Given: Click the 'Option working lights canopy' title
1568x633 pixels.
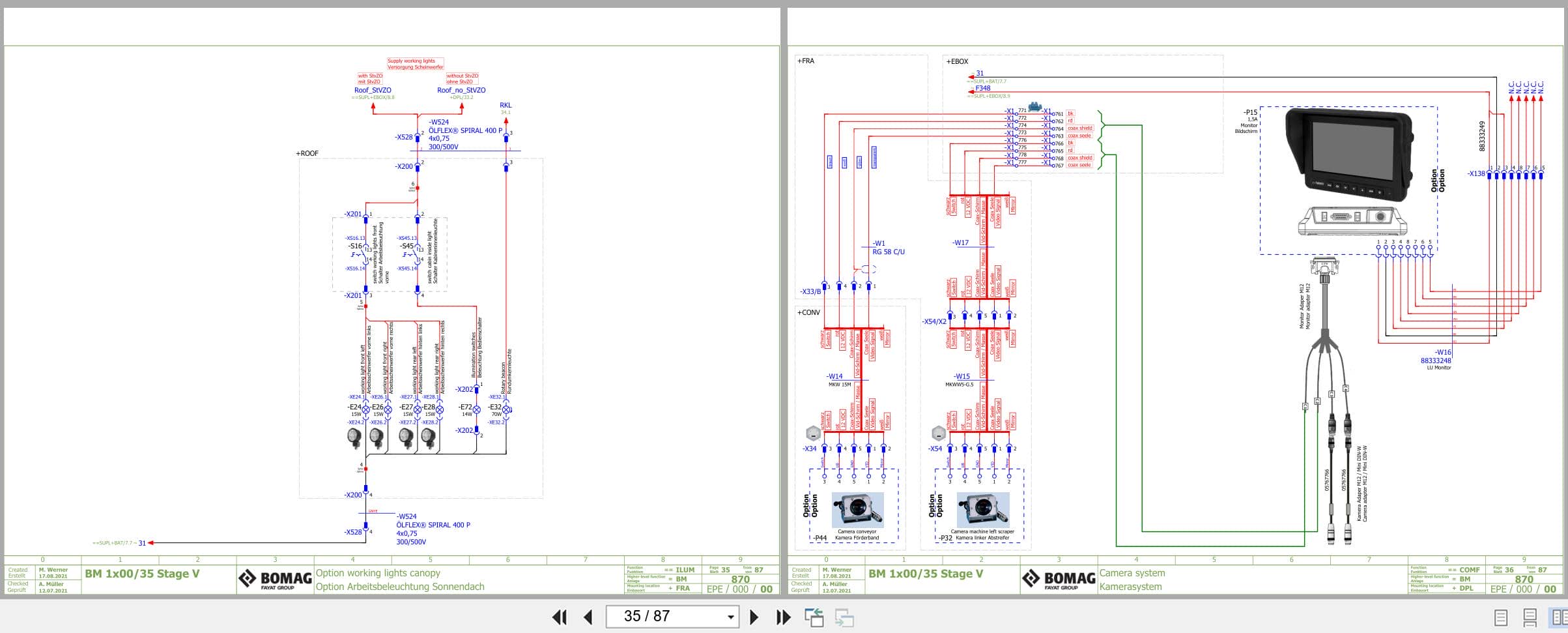Looking at the screenshot, I should click(x=378, y=573).
